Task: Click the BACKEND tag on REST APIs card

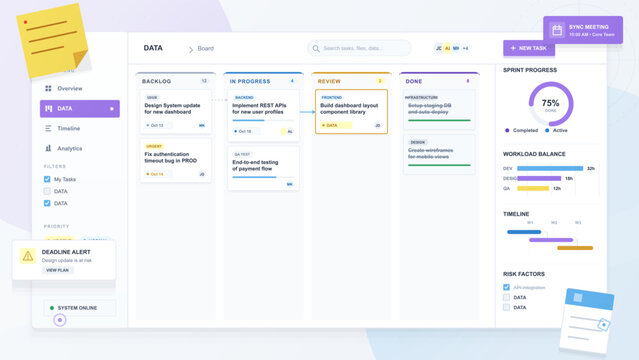Action: 244,97
